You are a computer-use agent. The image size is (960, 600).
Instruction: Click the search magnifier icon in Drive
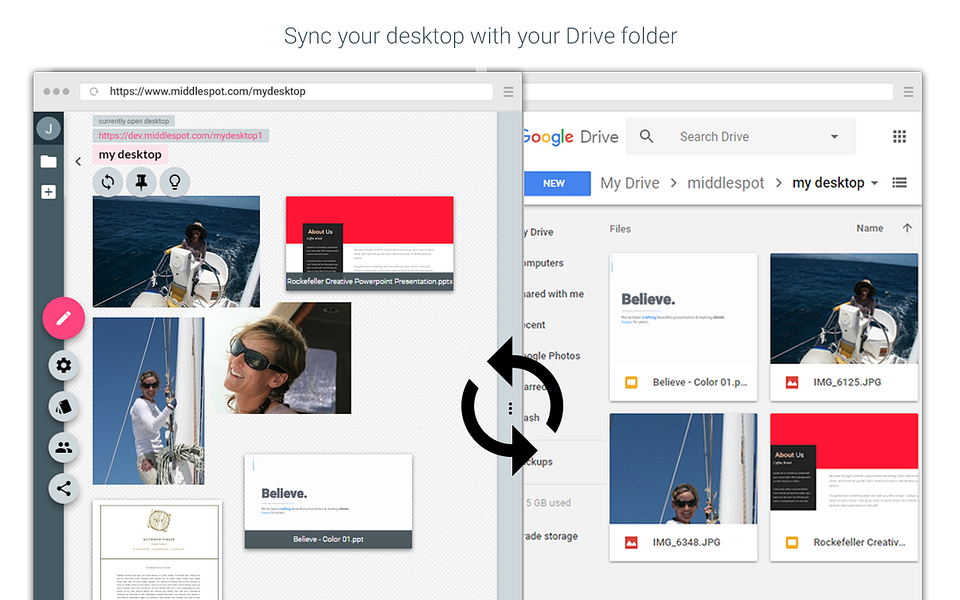click(x=647, y=137)
